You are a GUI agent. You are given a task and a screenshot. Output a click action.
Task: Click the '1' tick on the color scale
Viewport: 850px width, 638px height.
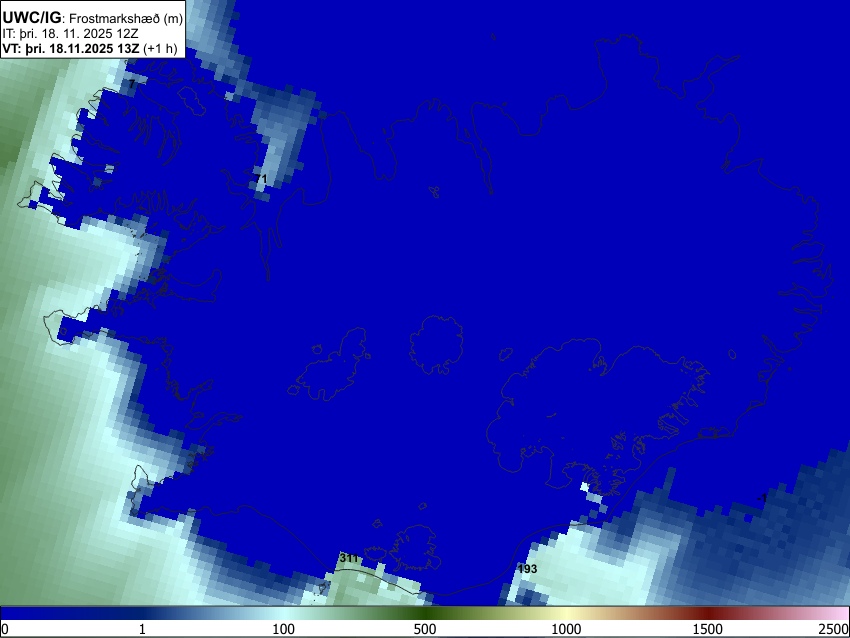point(142,629)
